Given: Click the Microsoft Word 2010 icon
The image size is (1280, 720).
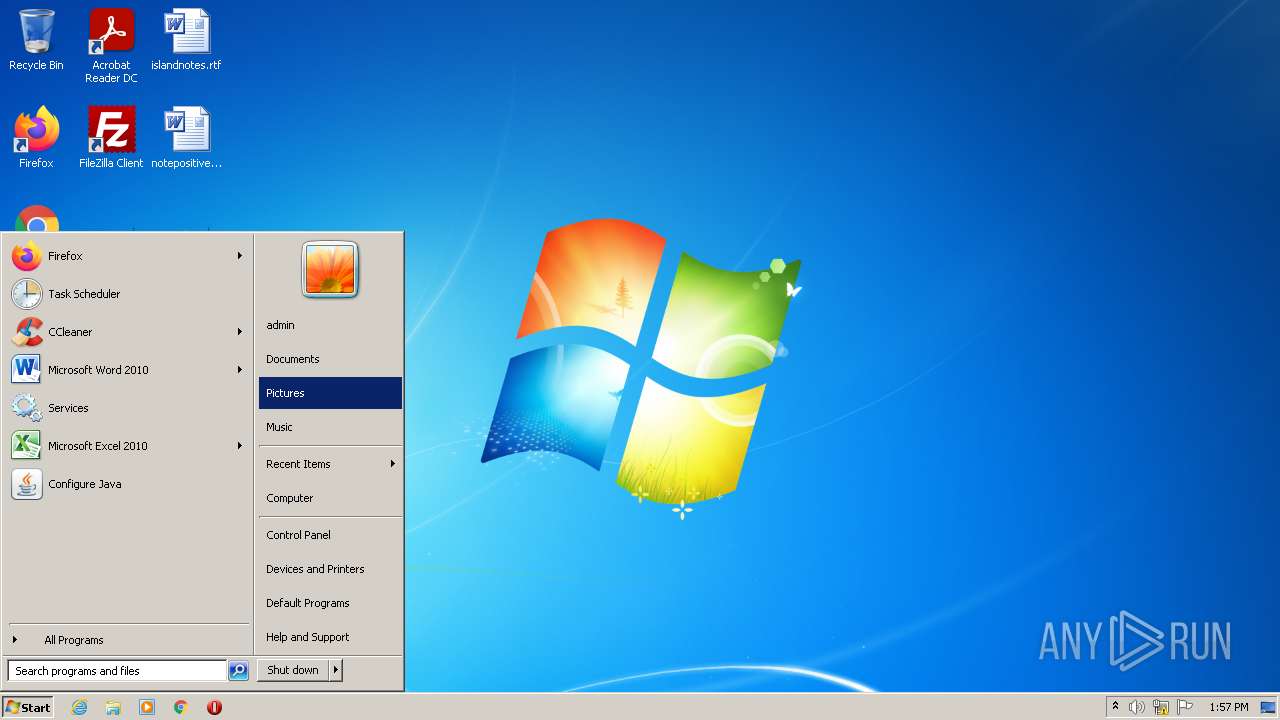Looking at the screenshot, I should [x=27, y=370].
